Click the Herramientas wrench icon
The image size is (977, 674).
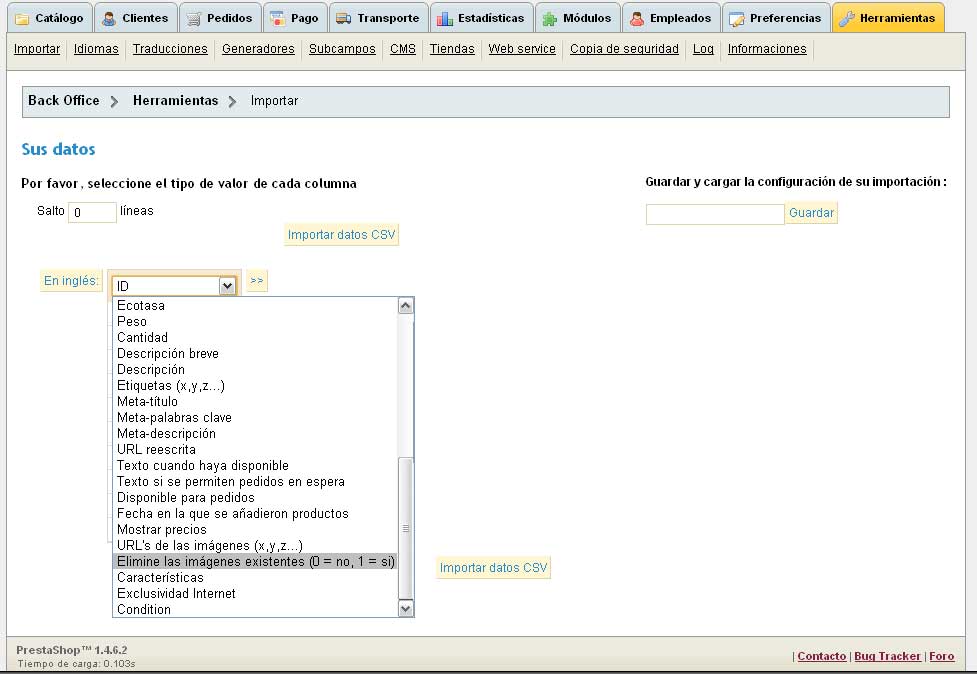pos(847,19)
